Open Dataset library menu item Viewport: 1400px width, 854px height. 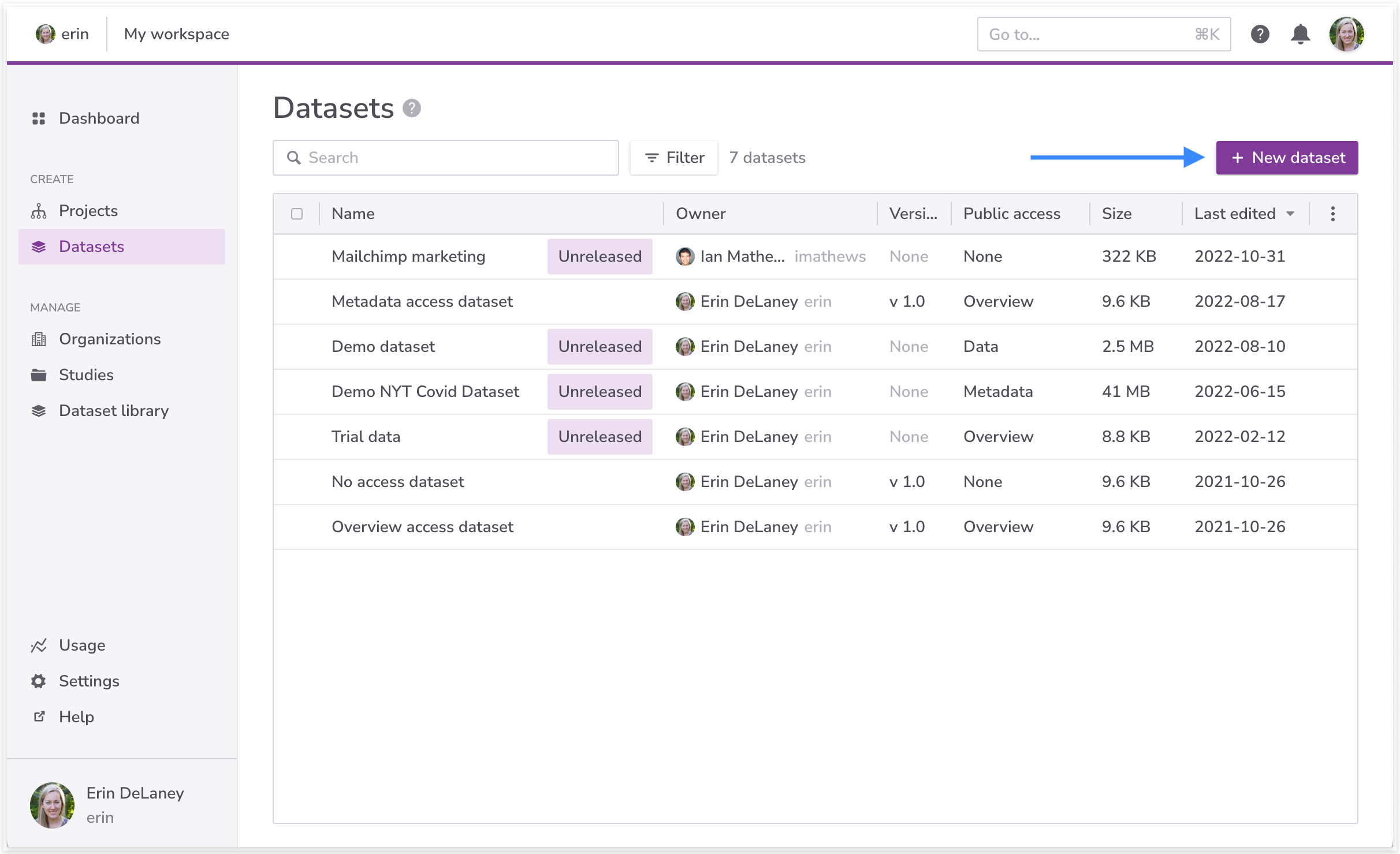(x=114, y=411)
